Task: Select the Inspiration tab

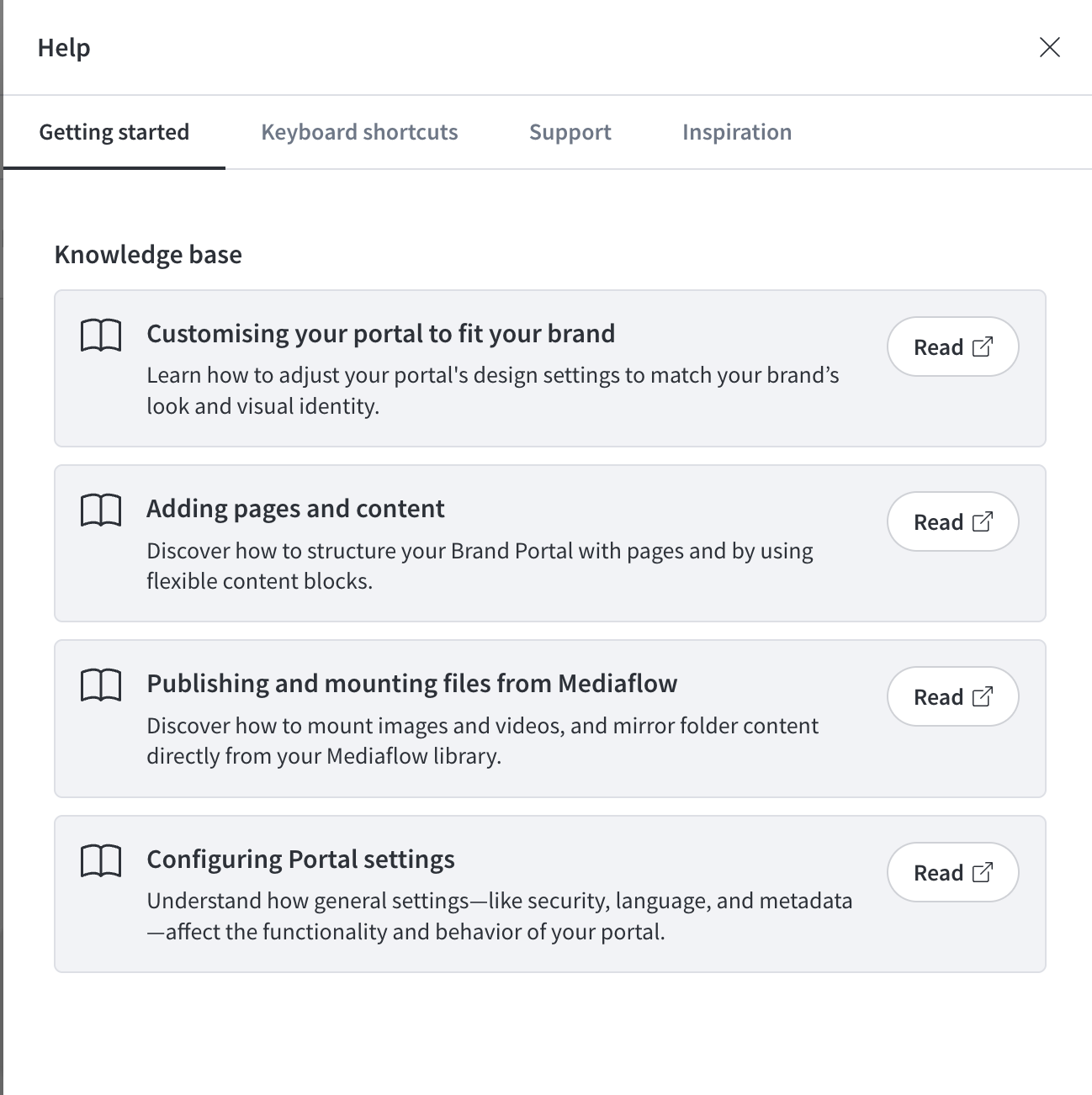Action: click(737, 132)
